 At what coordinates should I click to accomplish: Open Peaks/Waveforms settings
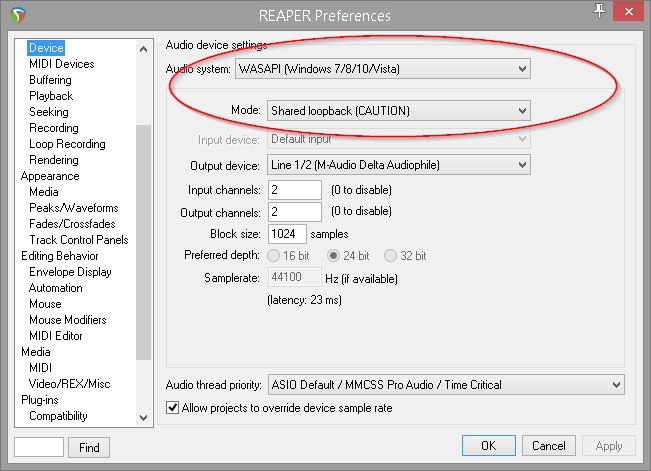point(73,208)
